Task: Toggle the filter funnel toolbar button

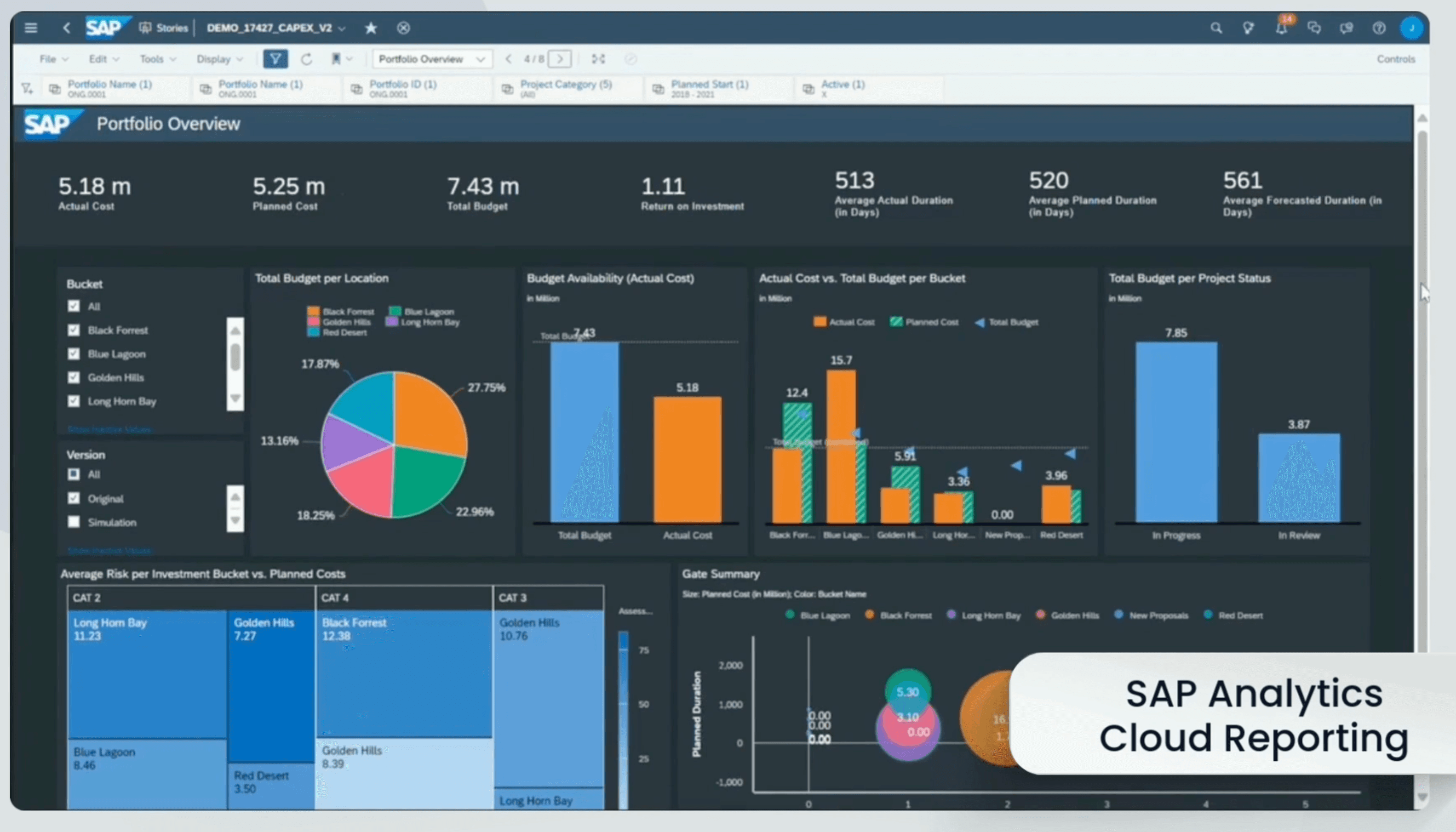Action: coord(275,59)
